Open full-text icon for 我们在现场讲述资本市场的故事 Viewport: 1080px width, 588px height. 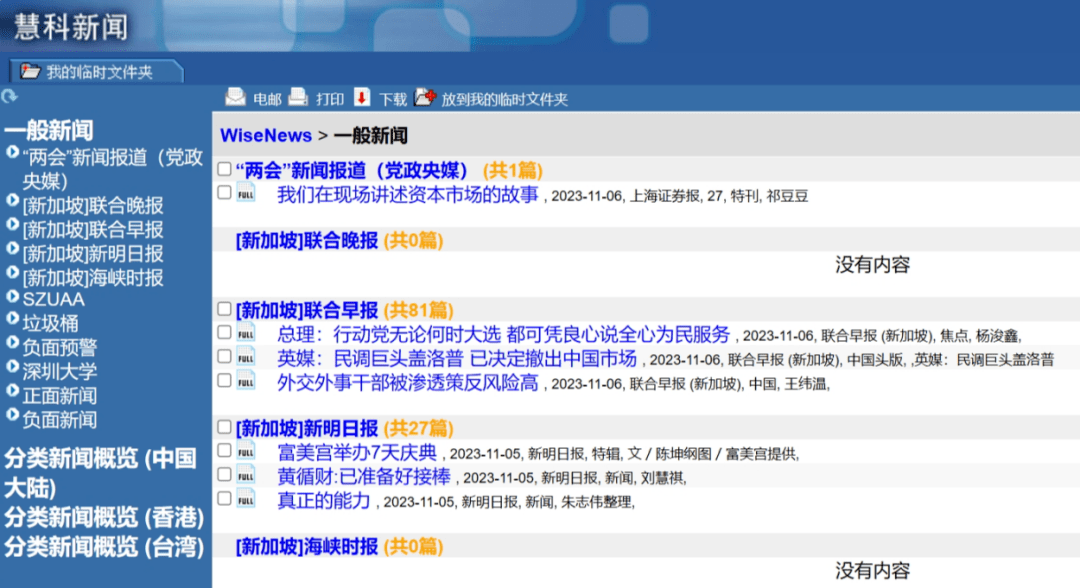(246, 193)
